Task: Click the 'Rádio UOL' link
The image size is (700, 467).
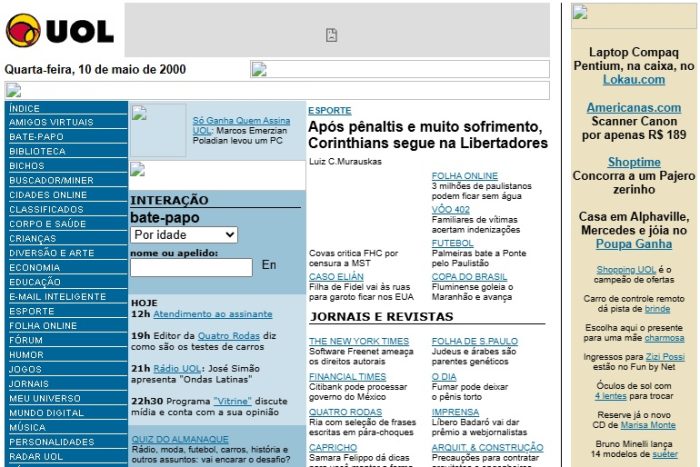Action: (x=177, y=368)
